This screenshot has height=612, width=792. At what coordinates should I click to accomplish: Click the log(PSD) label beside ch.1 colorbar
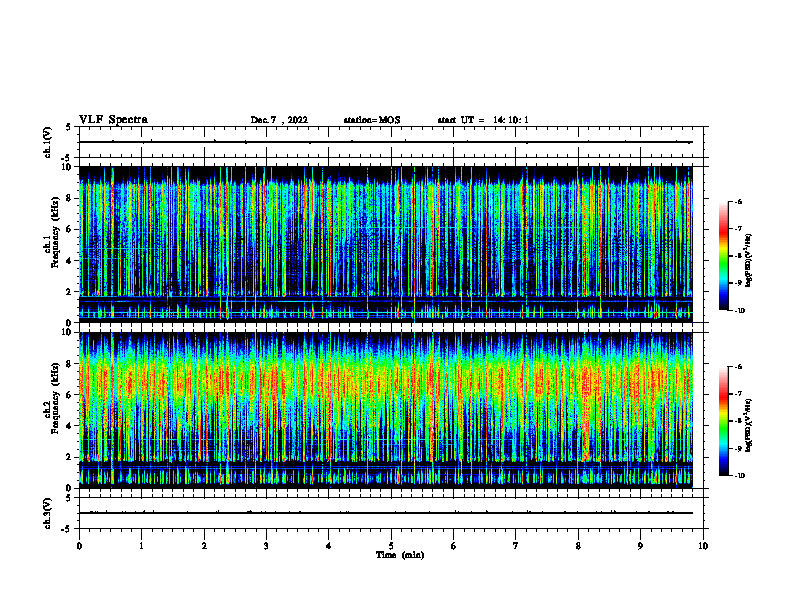click(749, 261)
